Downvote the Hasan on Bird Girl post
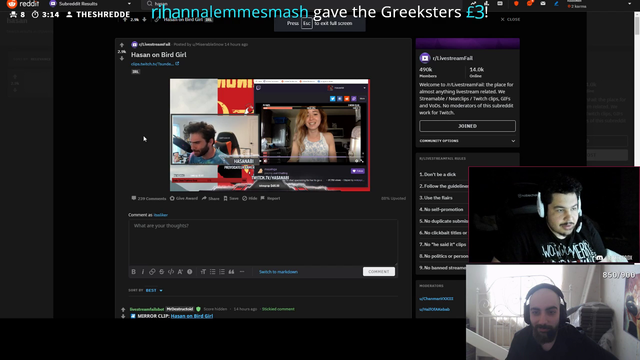640x360 pixels. (x=122, y=58)
